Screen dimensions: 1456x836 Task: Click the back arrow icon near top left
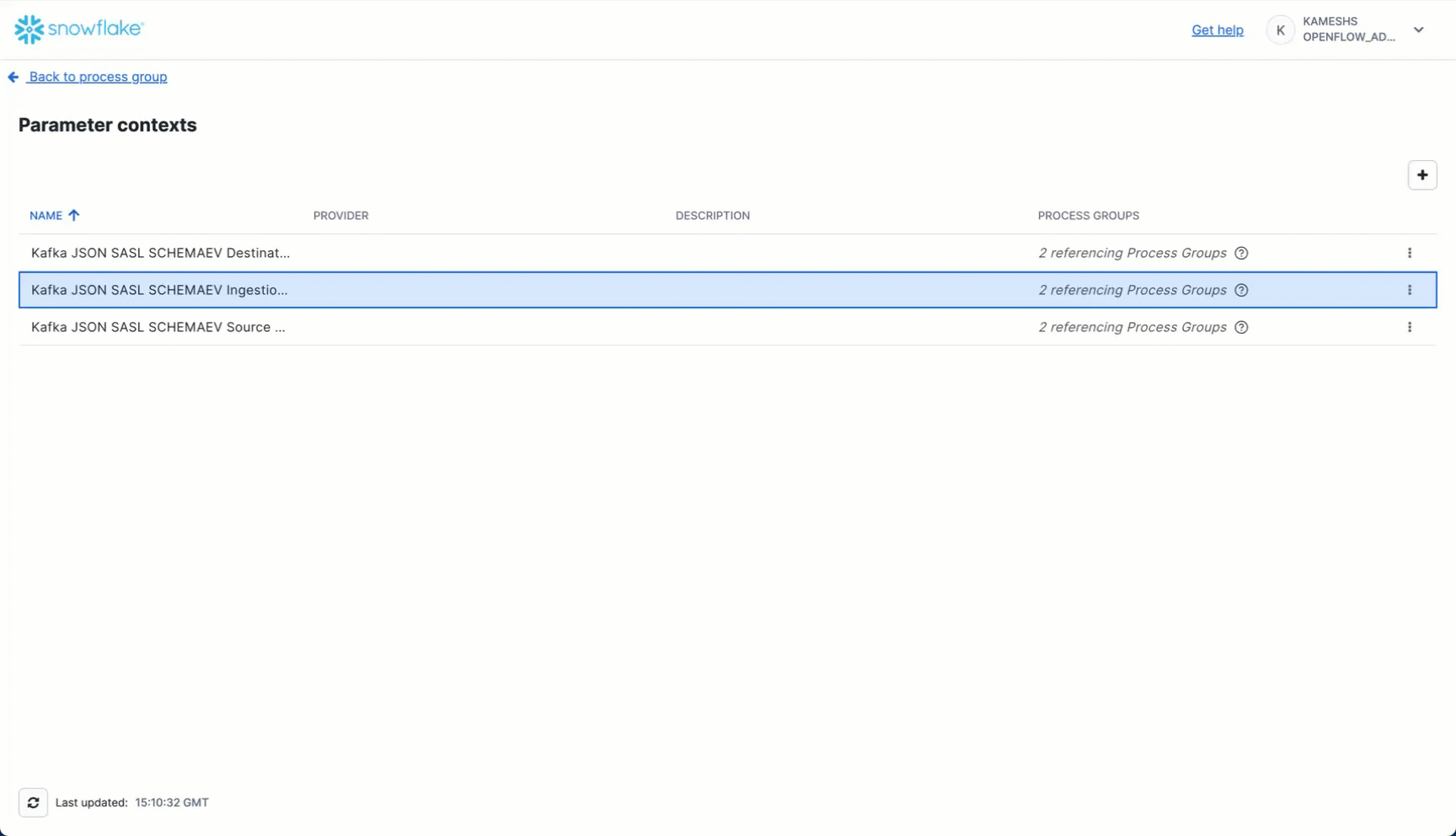click(x=13, y=76)
